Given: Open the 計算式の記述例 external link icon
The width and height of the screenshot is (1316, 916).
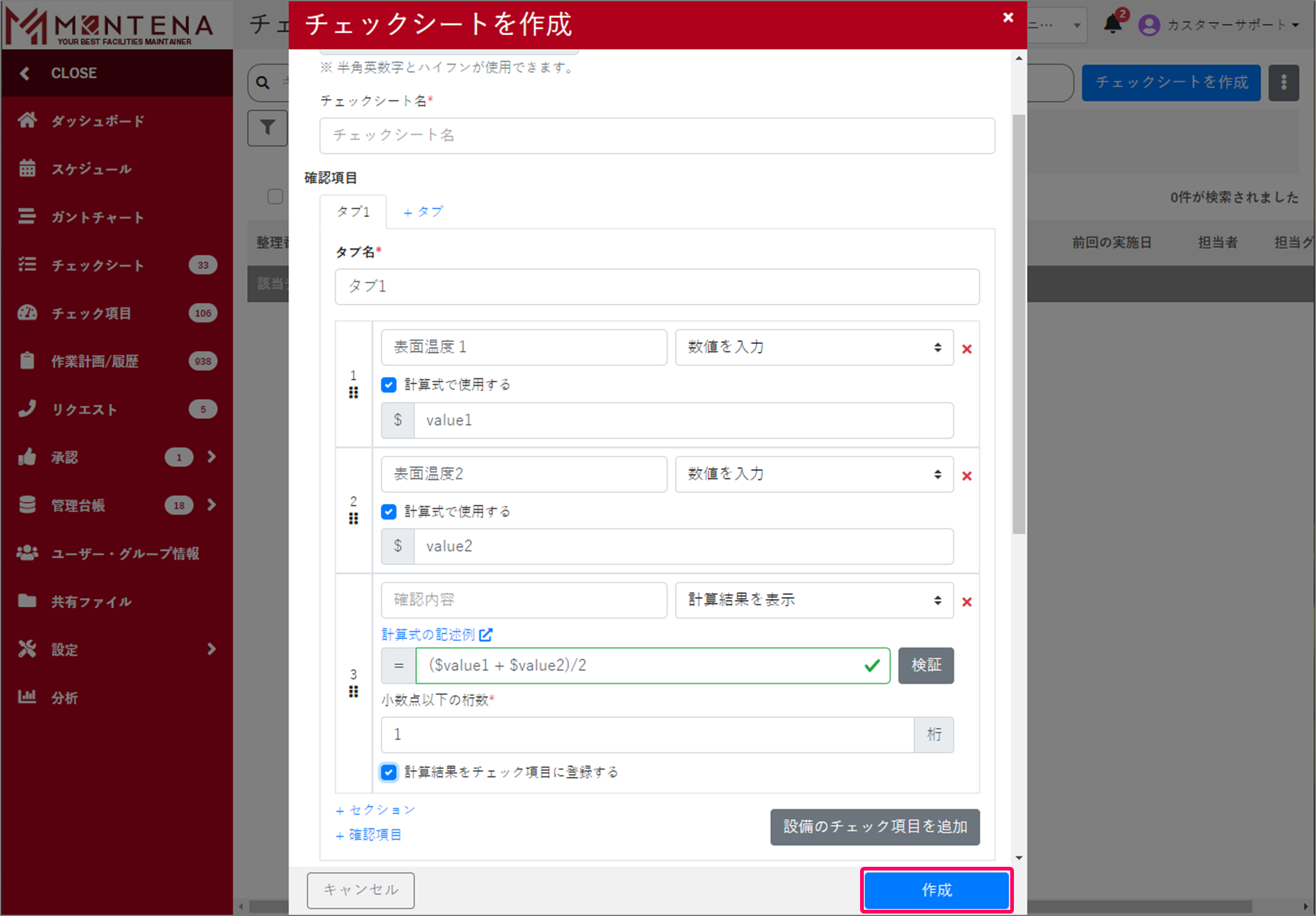Looking at the screenshot, I should click(486, 635).
